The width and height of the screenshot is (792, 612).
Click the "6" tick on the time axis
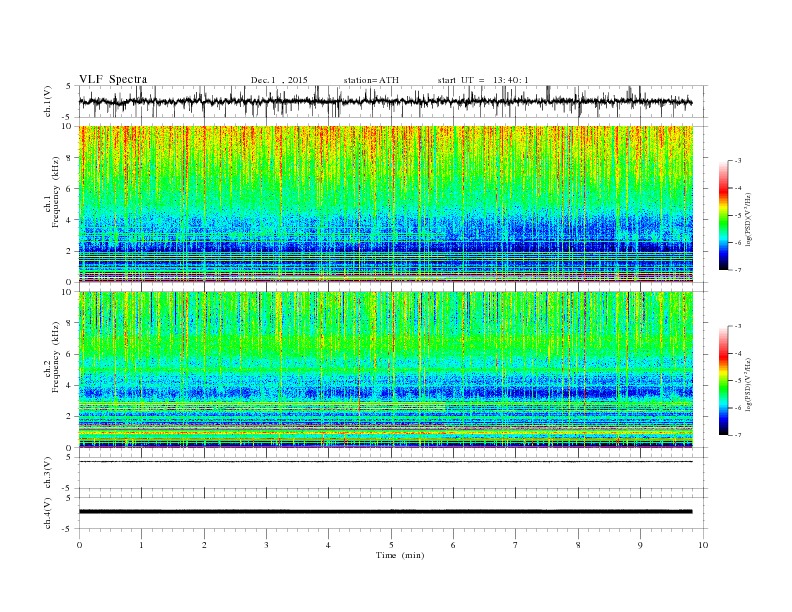[453, 545]
